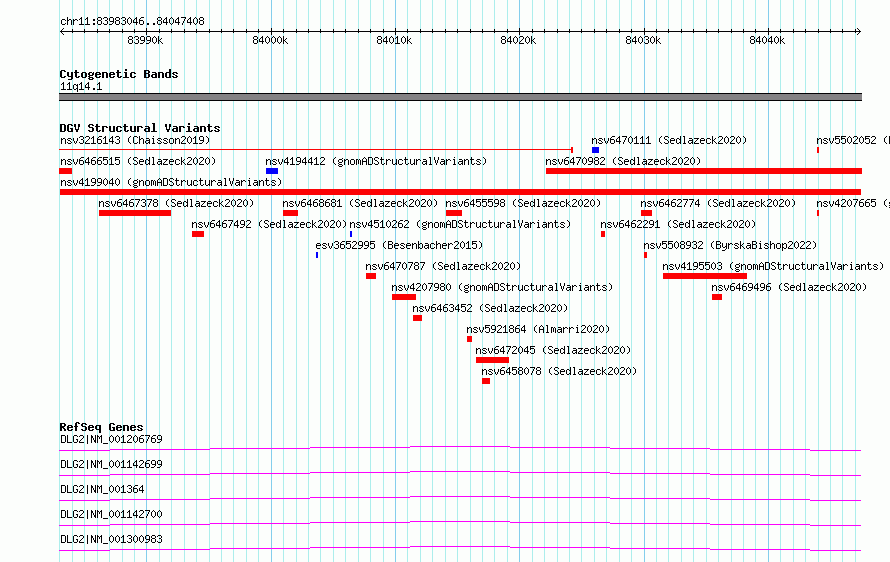The width and height of the screenshot is (890, 562).
Task: Open nsv5508932 (ByrskaBishop2022) label
Action: 730,245
